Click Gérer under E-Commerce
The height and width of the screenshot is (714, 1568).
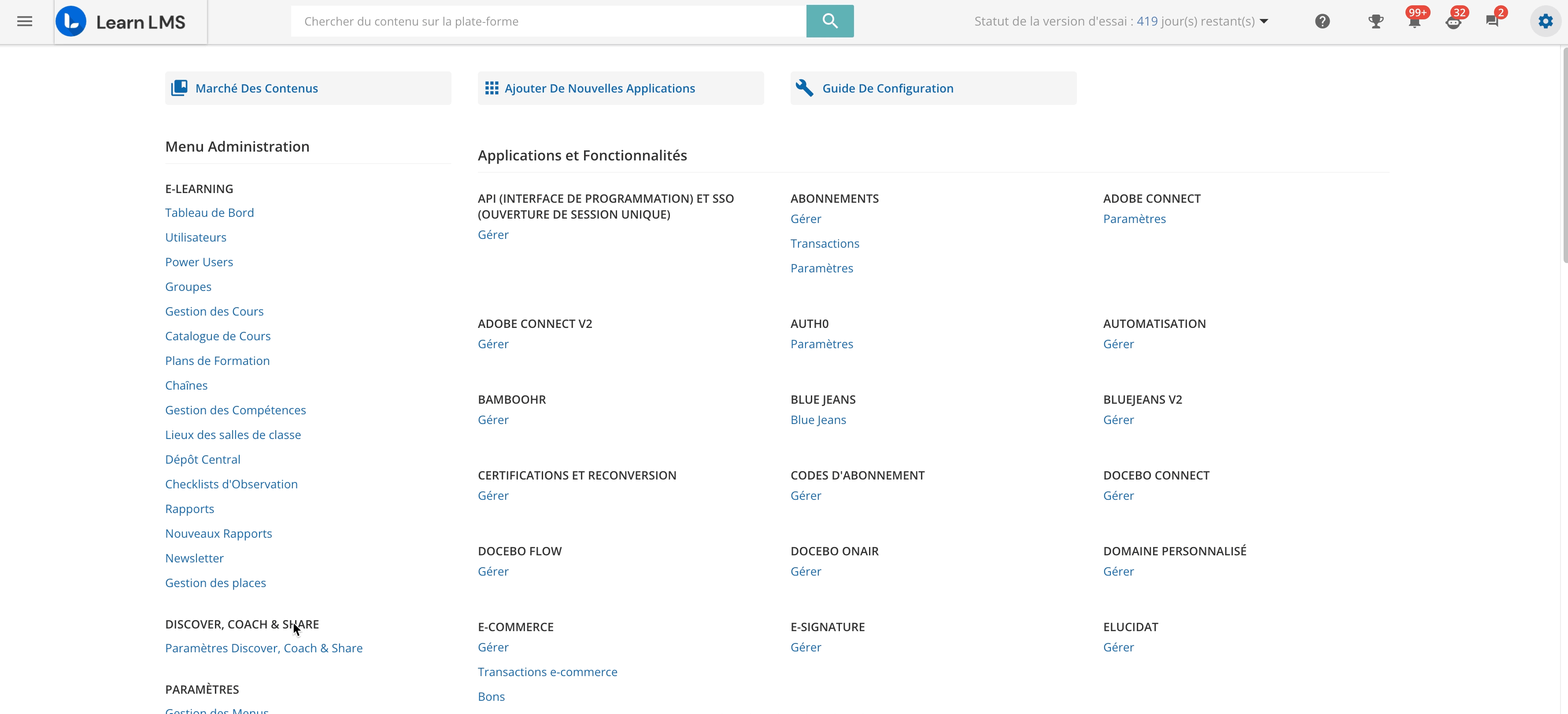pyautogui.click(x=493, y=647)
